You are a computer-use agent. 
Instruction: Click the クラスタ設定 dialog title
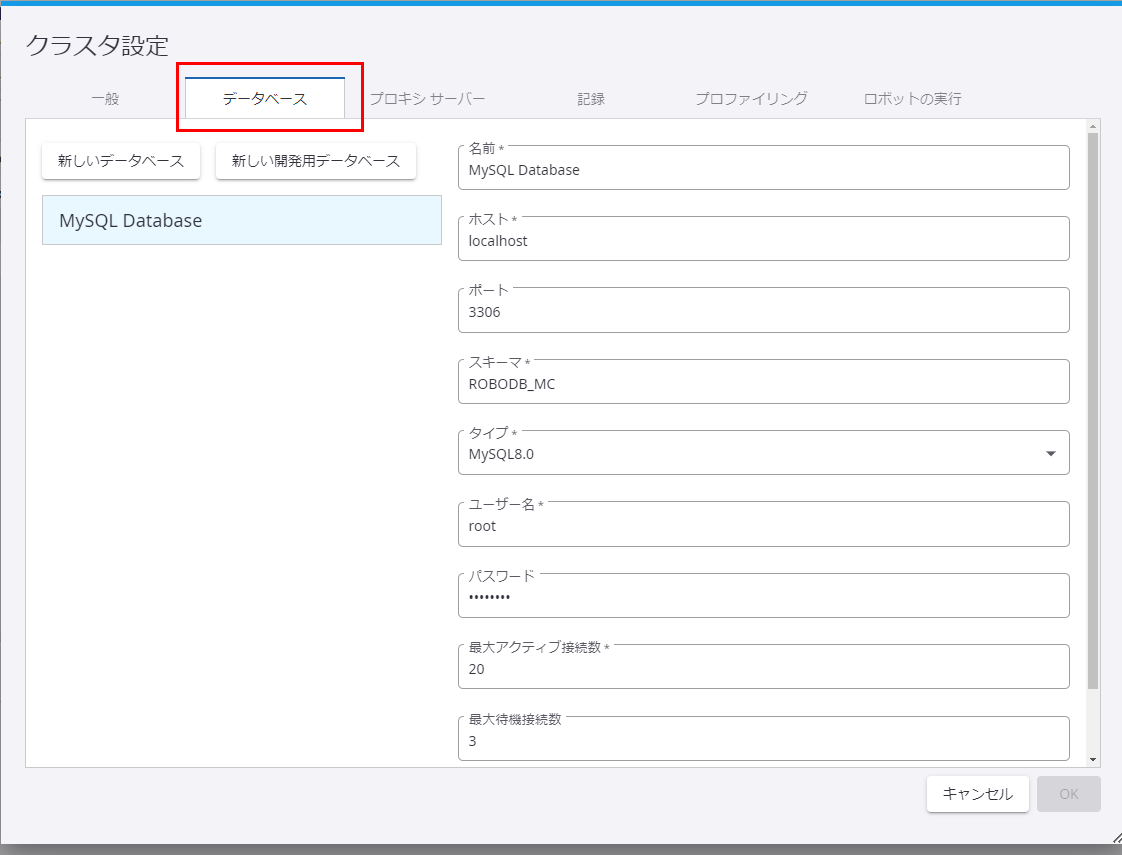(97, 46)
